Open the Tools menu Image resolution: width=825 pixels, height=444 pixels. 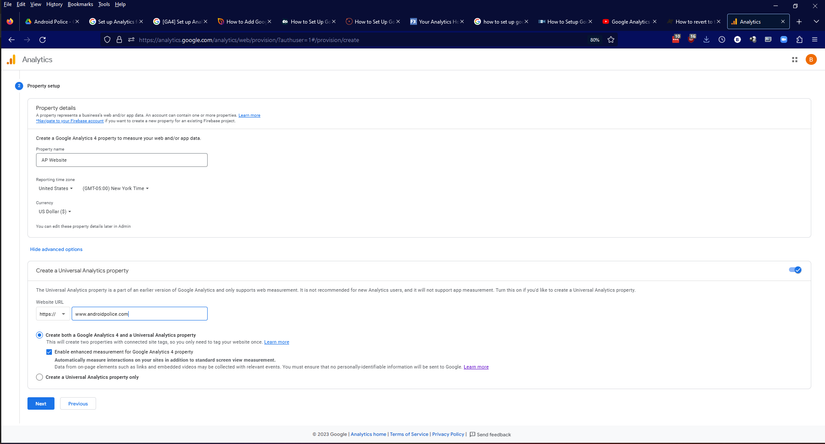point(104,4)
